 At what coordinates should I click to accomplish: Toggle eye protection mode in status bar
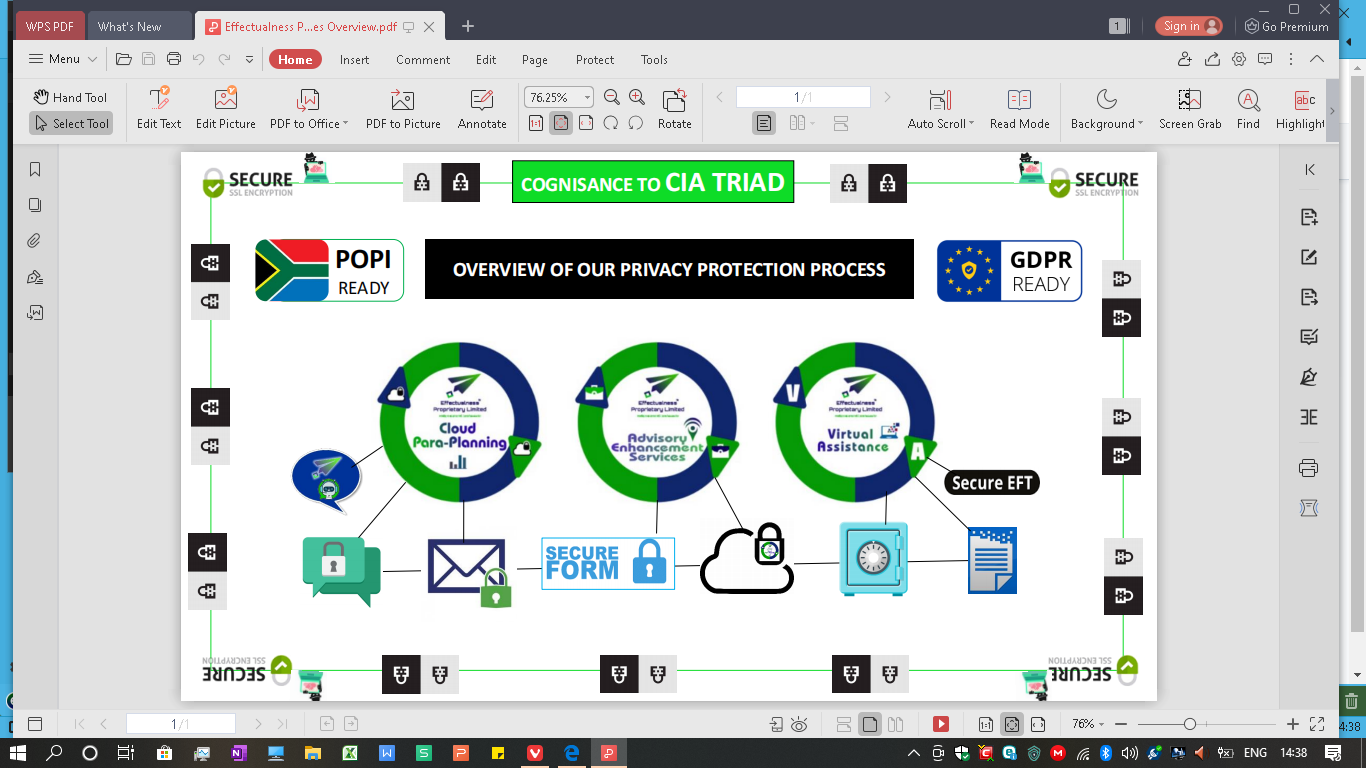tap(799, 724)
